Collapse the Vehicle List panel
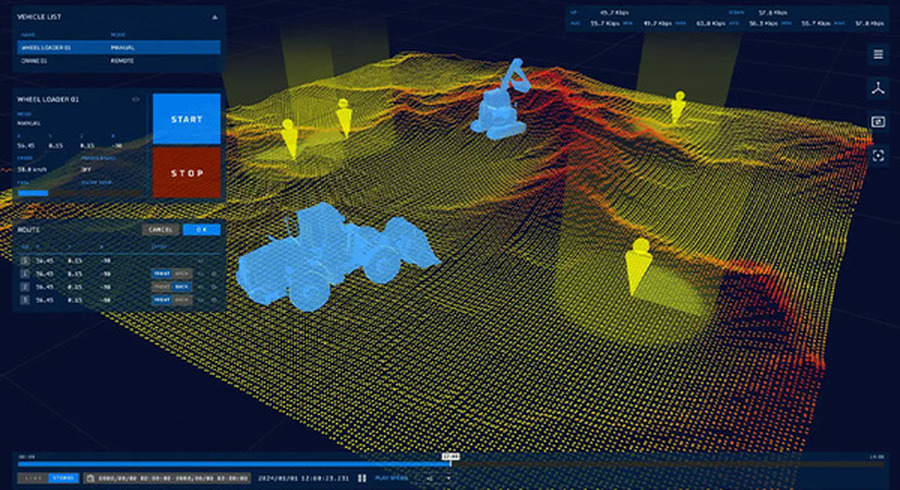The height and width of the screenshot is (490, 900). [x=213, y=17]
